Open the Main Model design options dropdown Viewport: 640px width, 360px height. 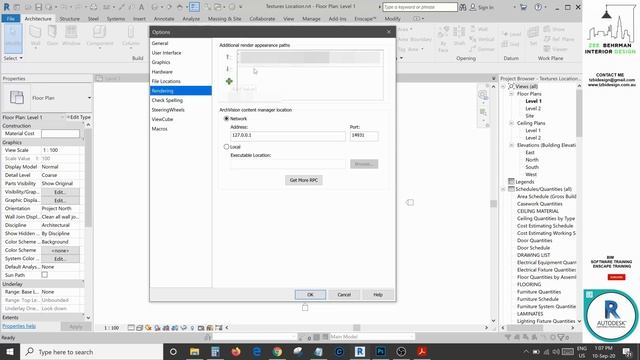click(371, 337)
